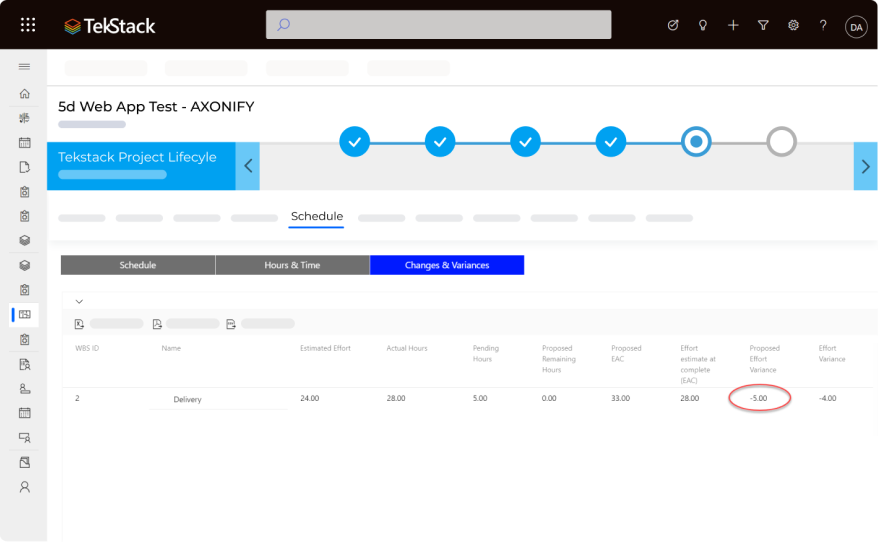Click the Tekstack Project Lifecyle header
Screen dimensions: 878x542
pos(137,157)
